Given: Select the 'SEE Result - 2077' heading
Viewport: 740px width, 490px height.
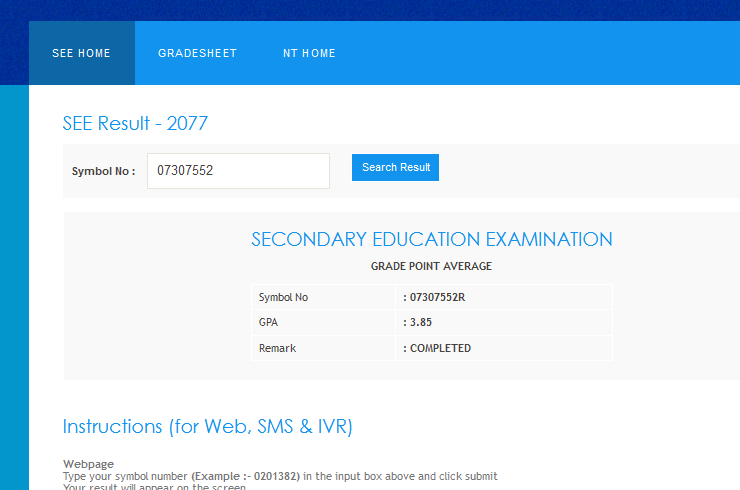Looking at the screenshot, I should tap(135, 123).
